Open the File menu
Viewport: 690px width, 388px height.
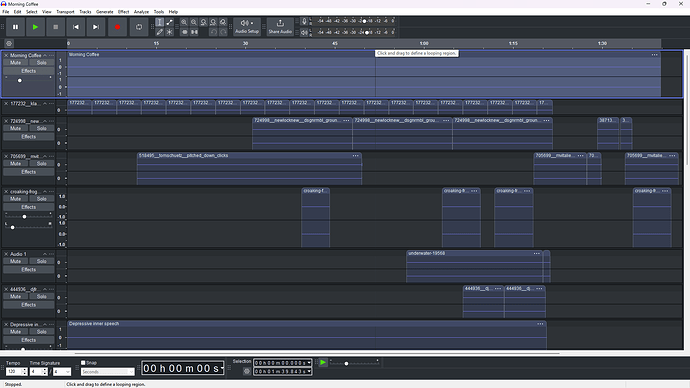click(x=6, y=12)
